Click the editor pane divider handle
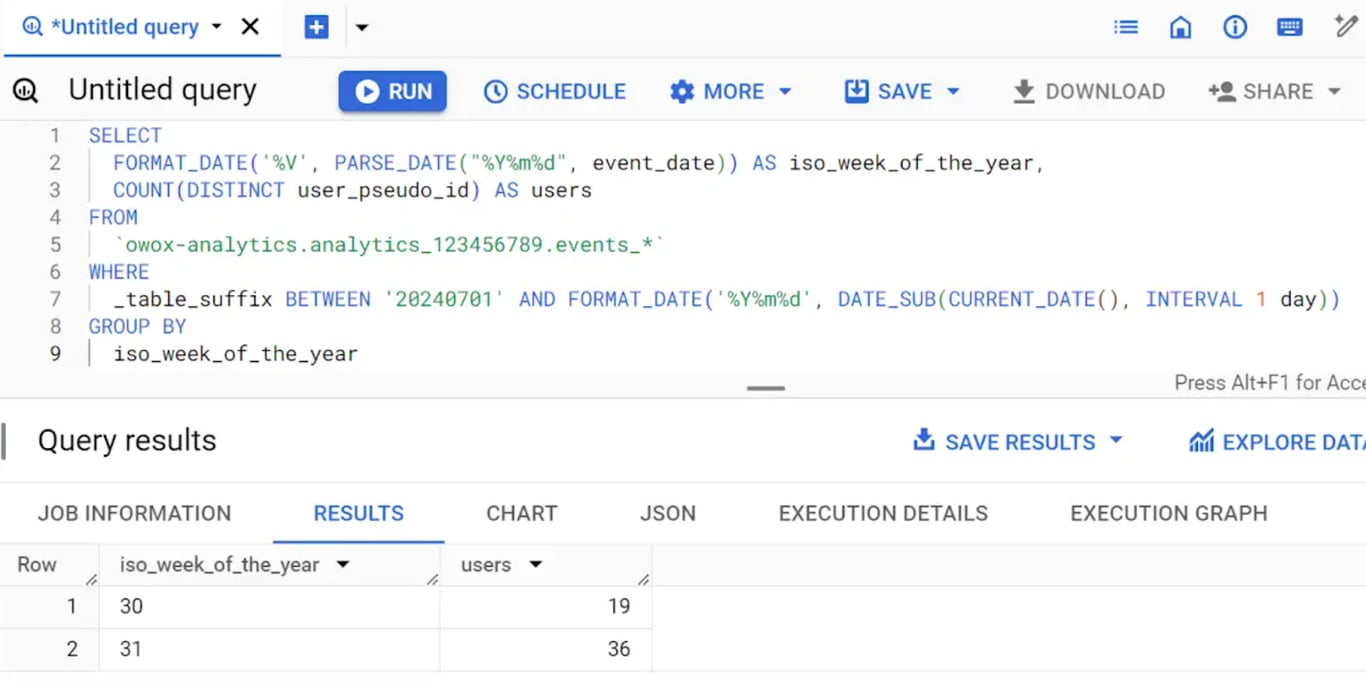 [x=766, y=388]
